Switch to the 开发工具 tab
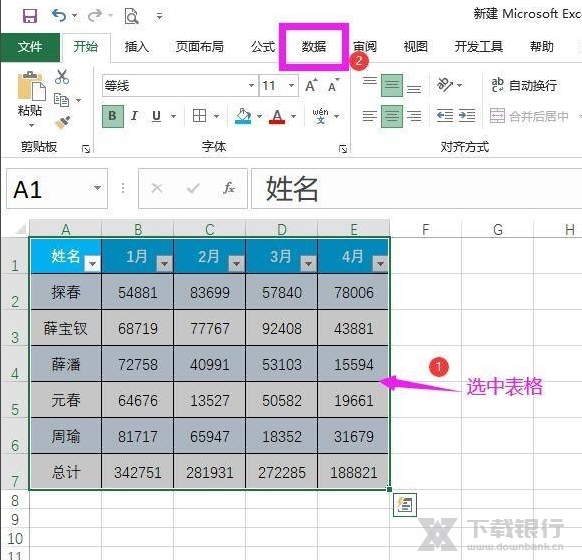Image resolution: width=582 pixels, height=560 pixels. [479, 47]
